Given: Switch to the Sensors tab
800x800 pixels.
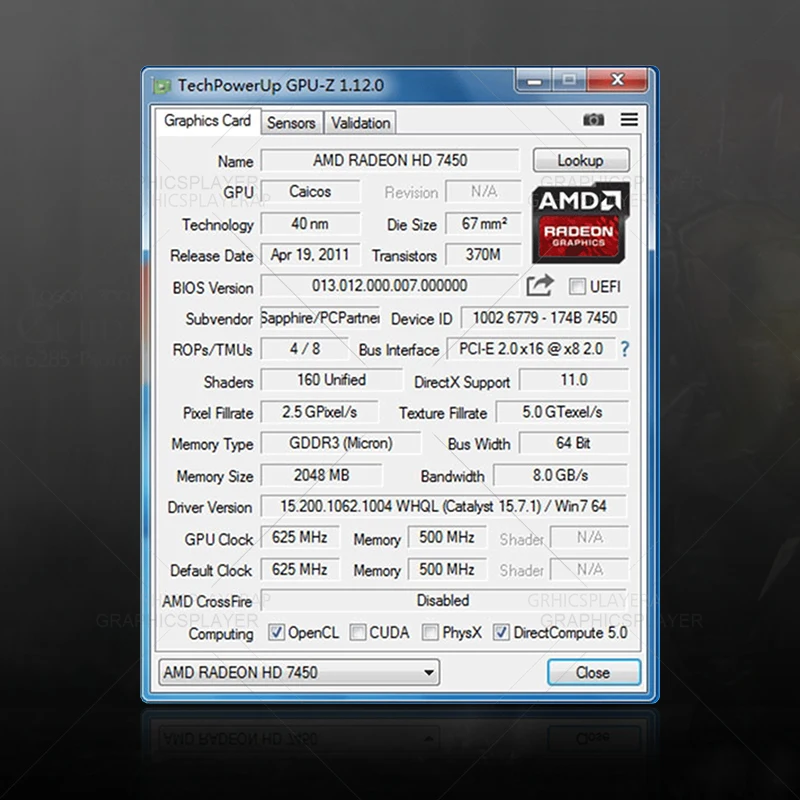Looking at the screenshot, I should (291, 123).
